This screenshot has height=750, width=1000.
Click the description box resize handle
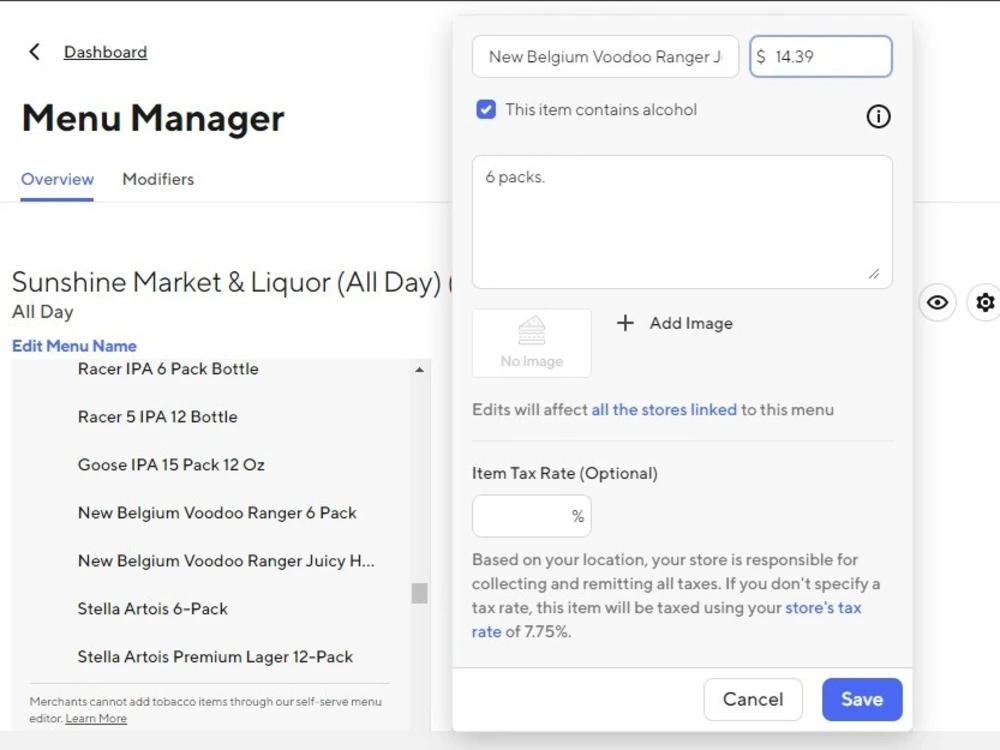tap(874, 274)
